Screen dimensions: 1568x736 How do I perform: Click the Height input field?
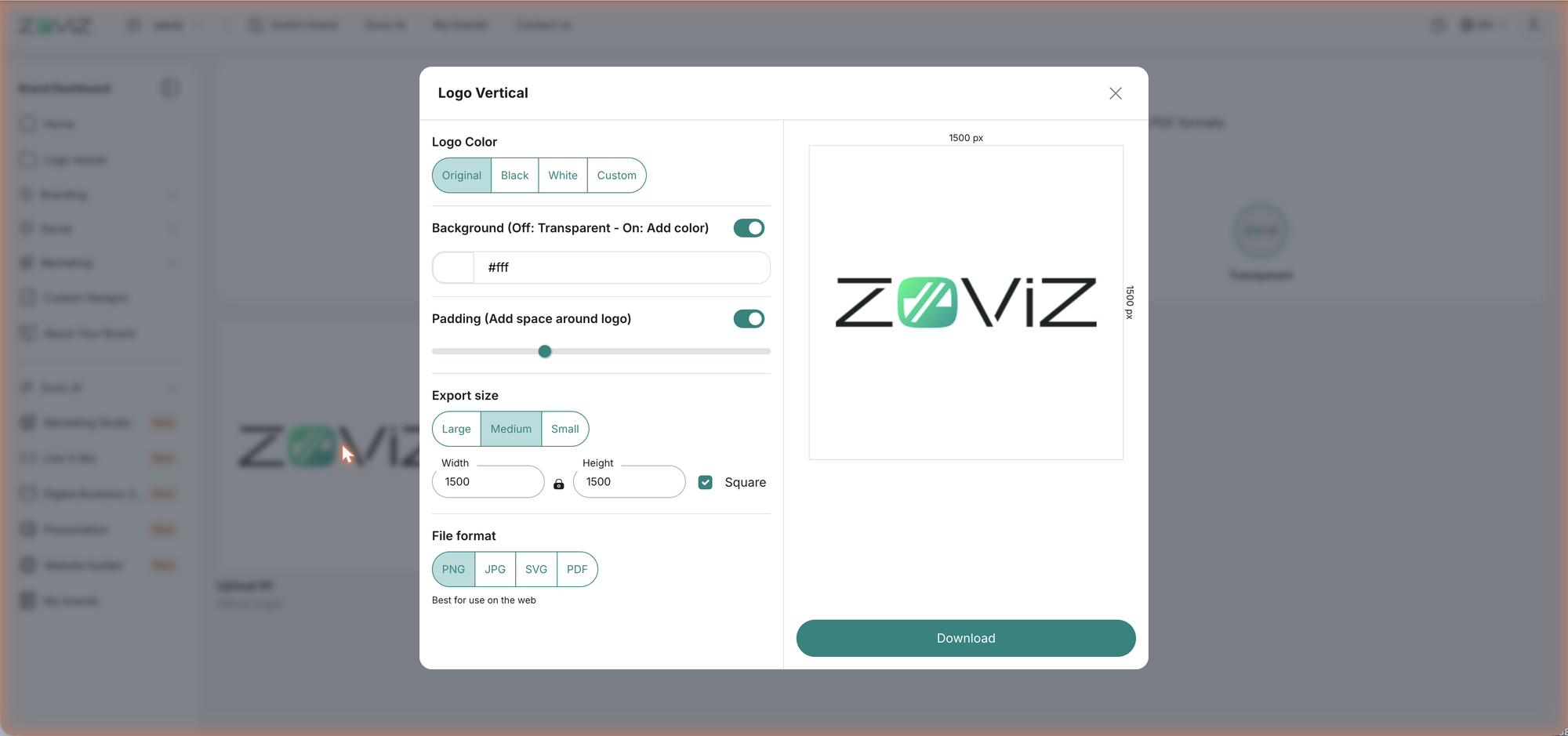(629, 481)
